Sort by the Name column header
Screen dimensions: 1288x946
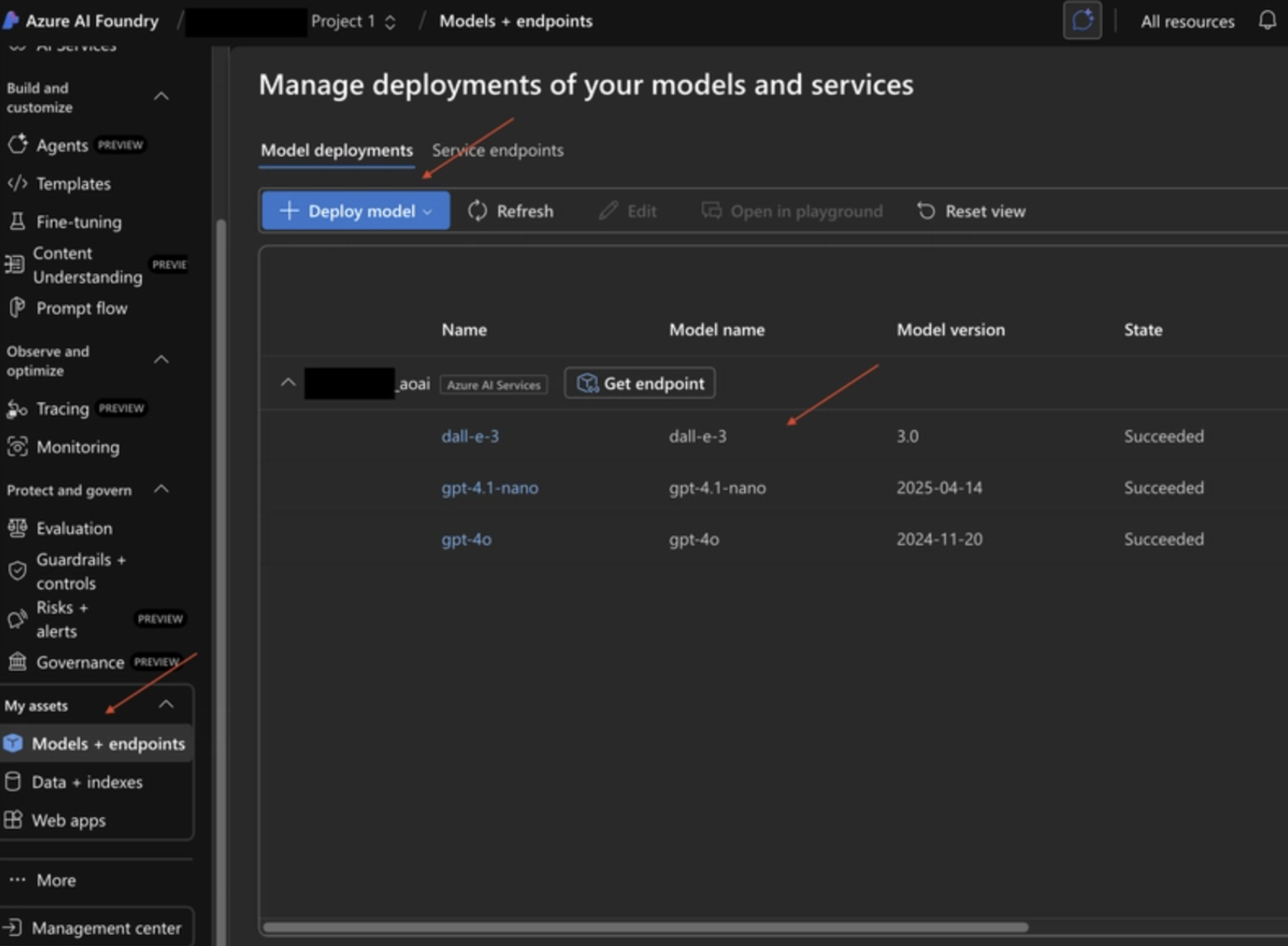point(464,330)
